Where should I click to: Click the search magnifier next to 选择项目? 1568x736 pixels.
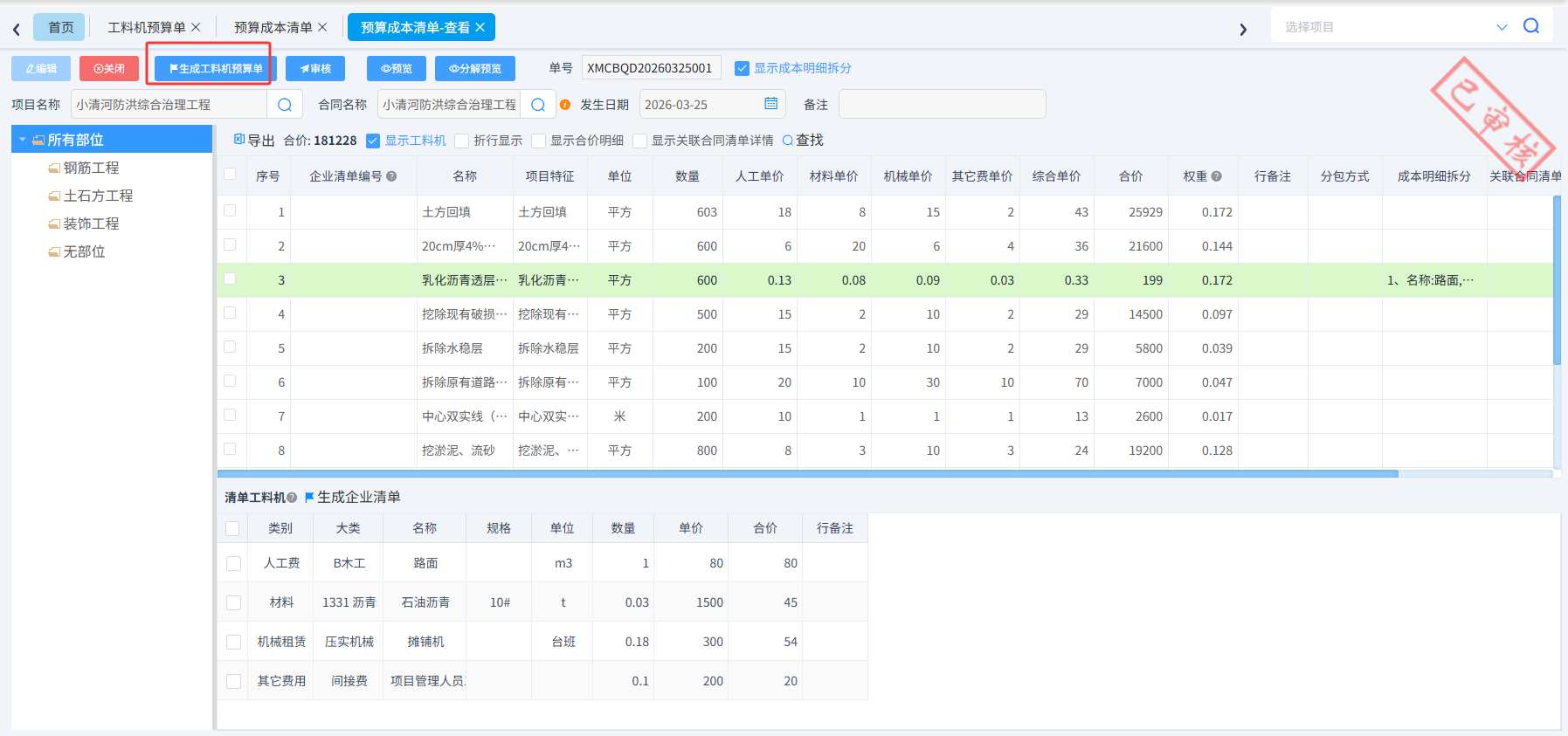pyautogui.click(x=1530, y=26)
